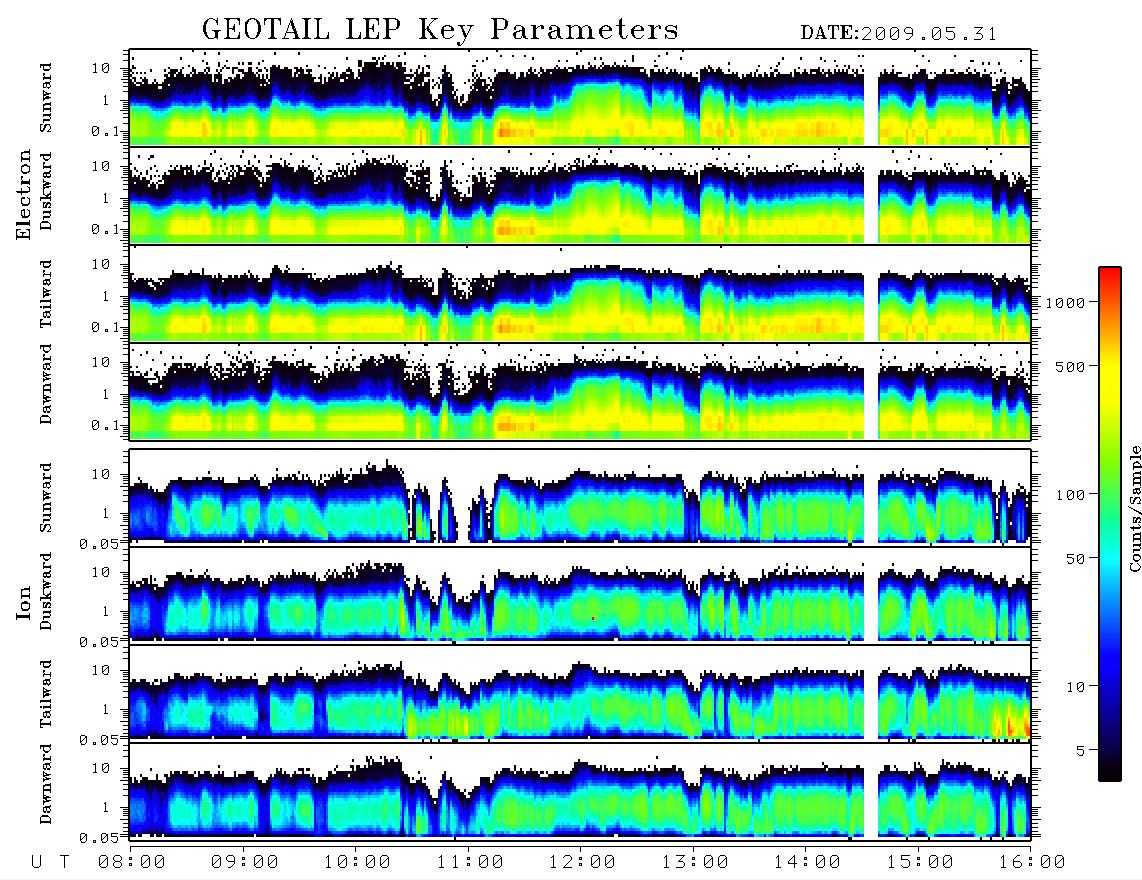Click the 14:00 time axis label
Screen dimensions: 1142x880
click(x=807, y=862)
